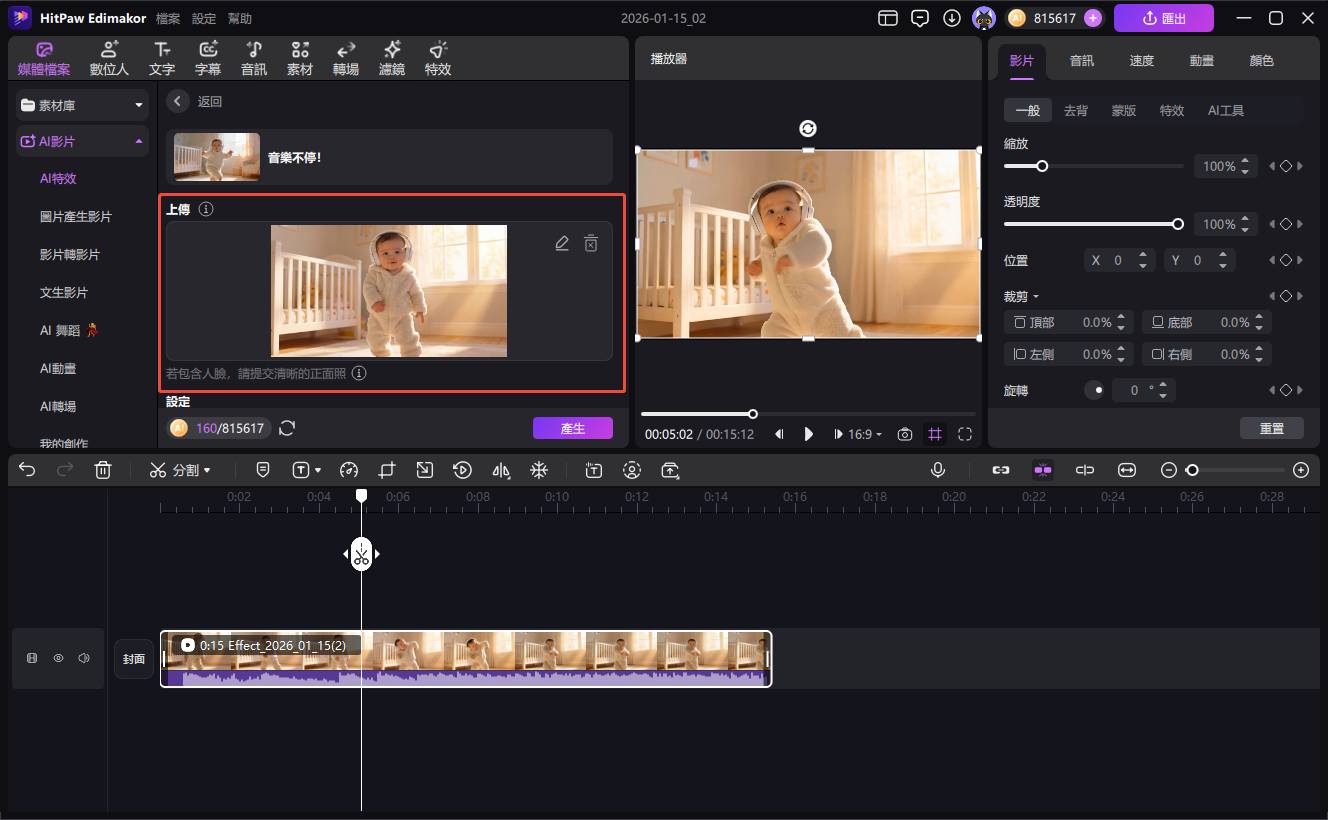Mute the track with speaker icon

point(84,658)
